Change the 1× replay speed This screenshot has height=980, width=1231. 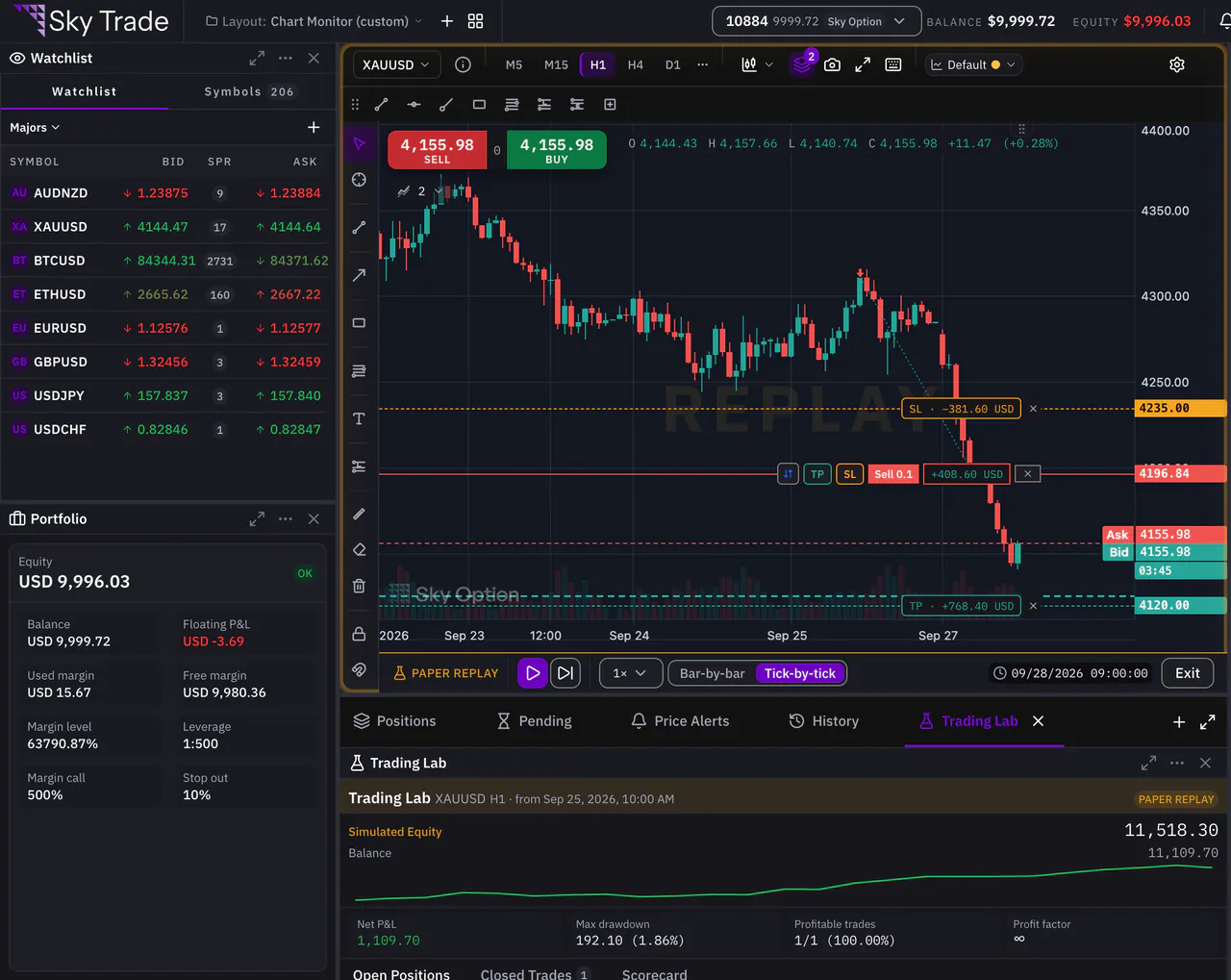631,673
